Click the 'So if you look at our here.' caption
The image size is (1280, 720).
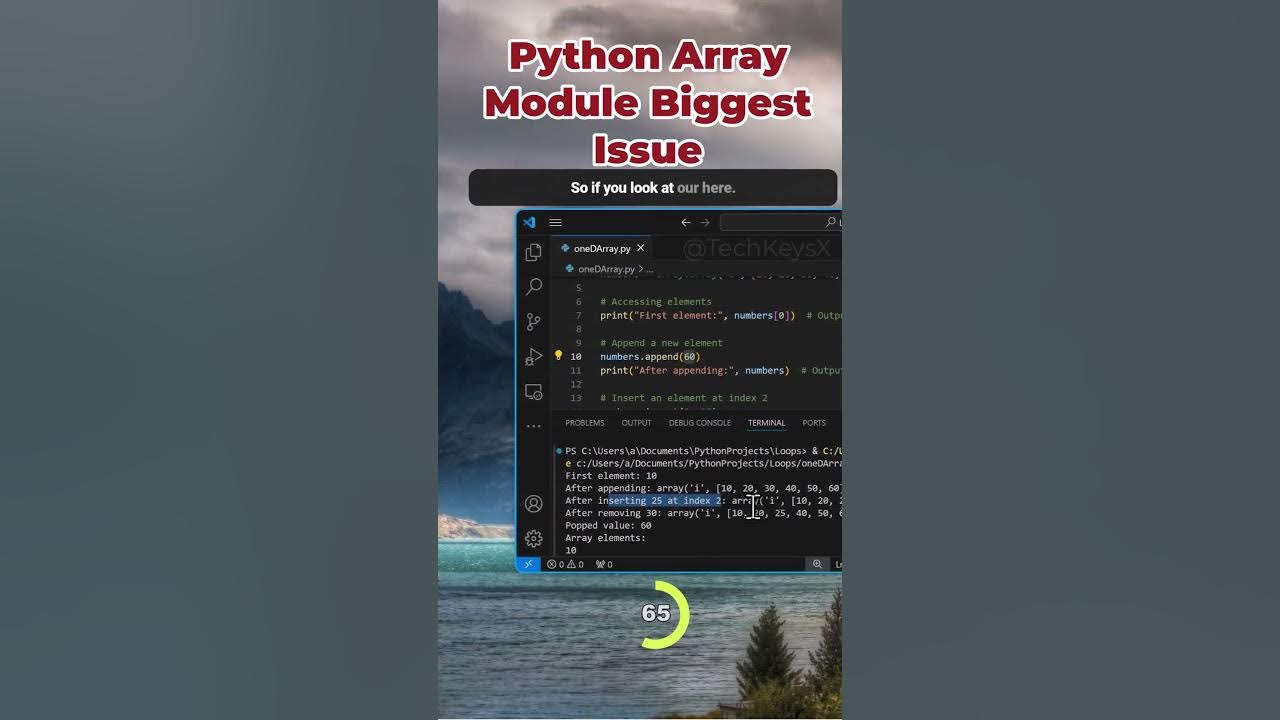[x=653, y=188]
